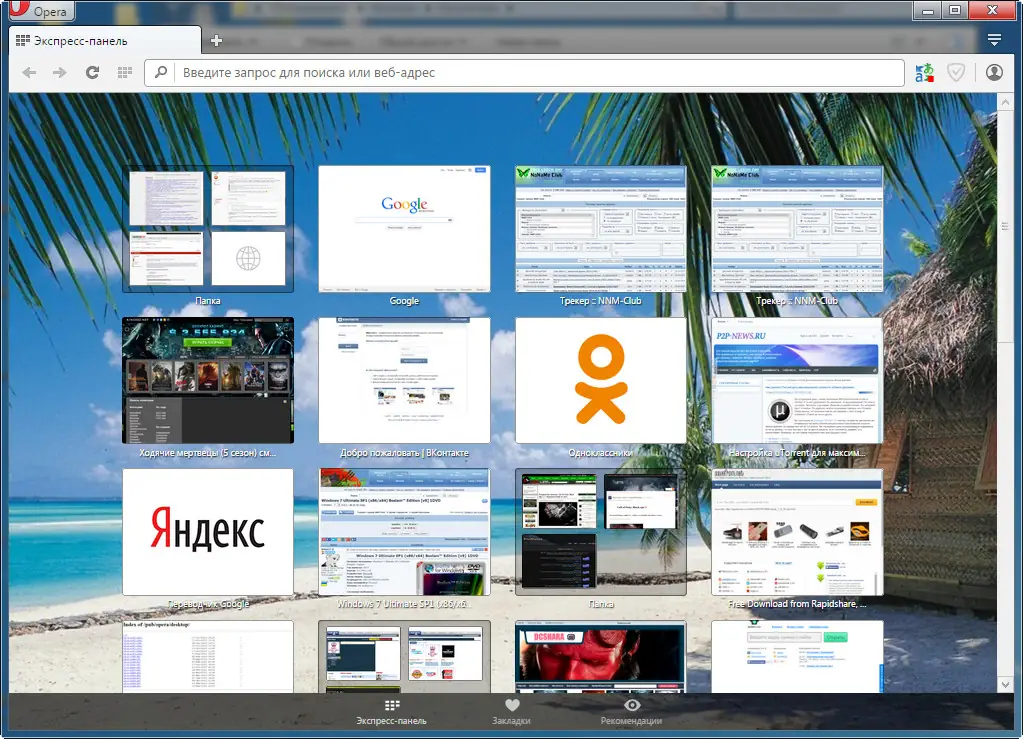The width and height of the screenshot is (1023, 739).
Task: Open the tab menu icon at top right
Action: point(994,40)
